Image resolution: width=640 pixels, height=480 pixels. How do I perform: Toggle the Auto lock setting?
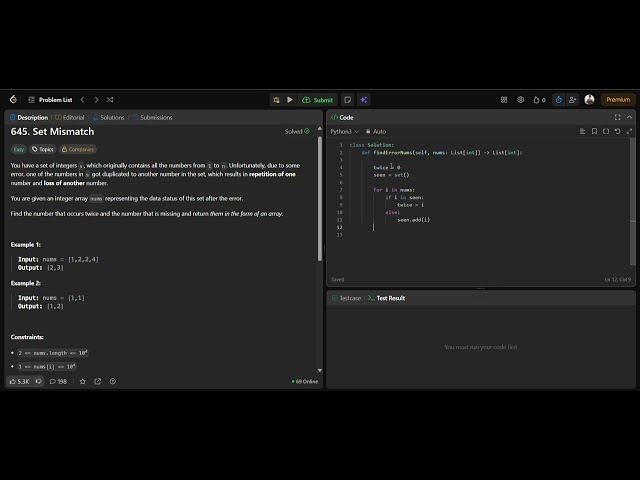tap(376, 131)
